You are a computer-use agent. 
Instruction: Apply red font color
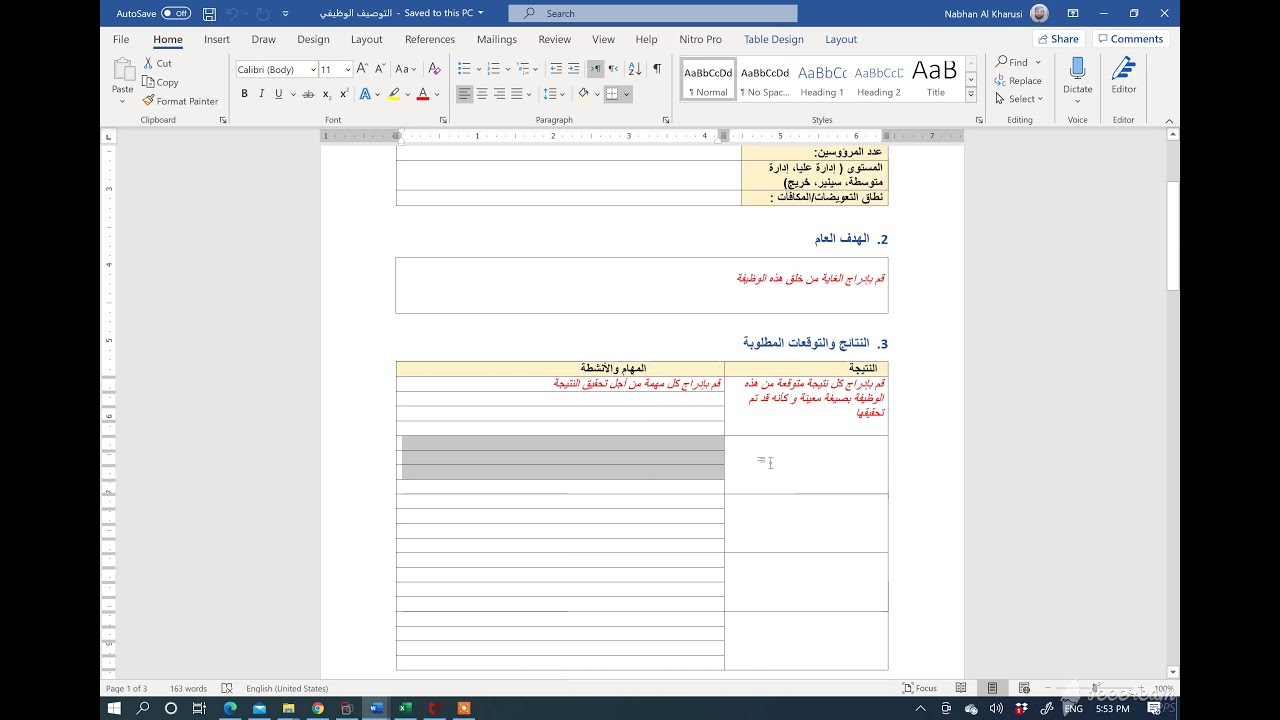click(423, 94)
